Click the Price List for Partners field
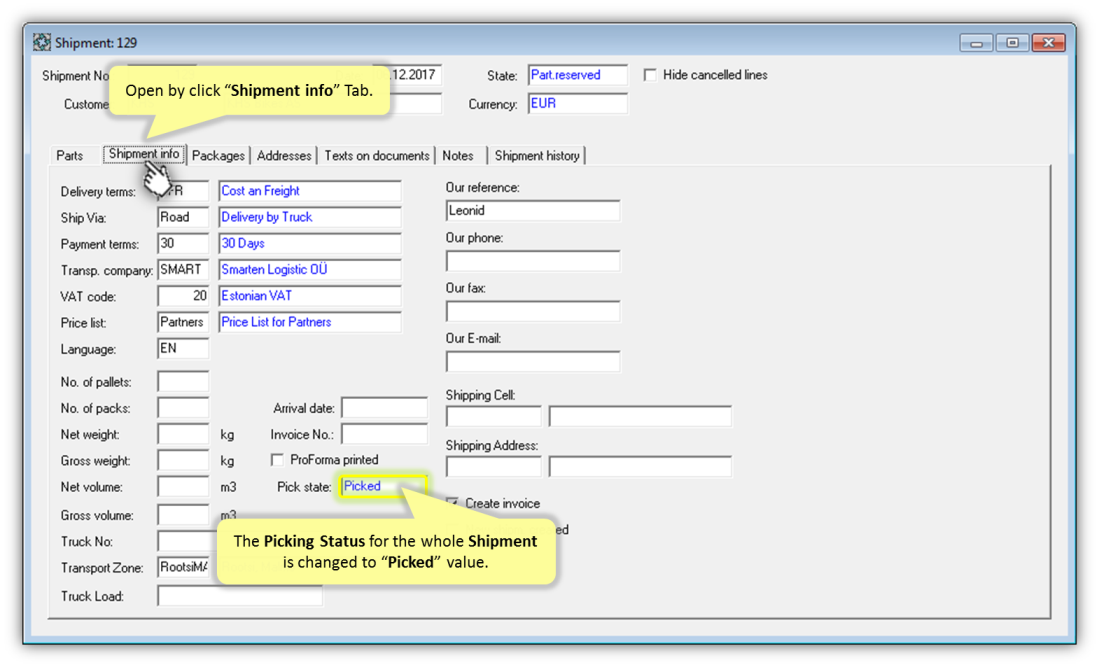Image resolution: width=1099 pixels, height=667 pixels. (x=310, y=322)
